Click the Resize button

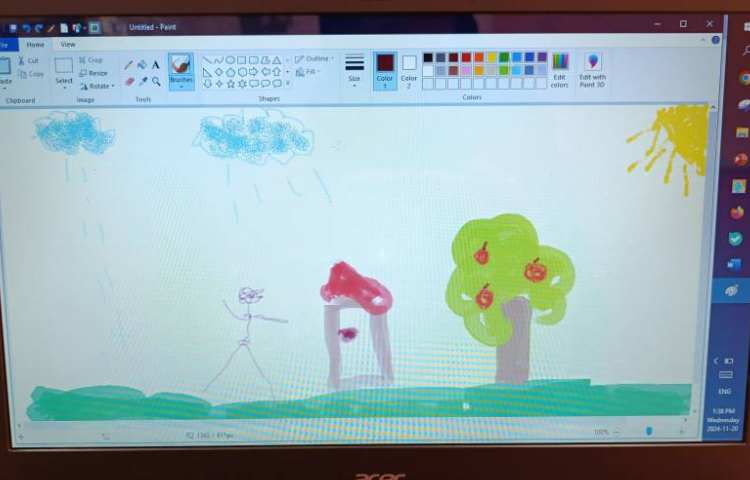coord(94,73)
